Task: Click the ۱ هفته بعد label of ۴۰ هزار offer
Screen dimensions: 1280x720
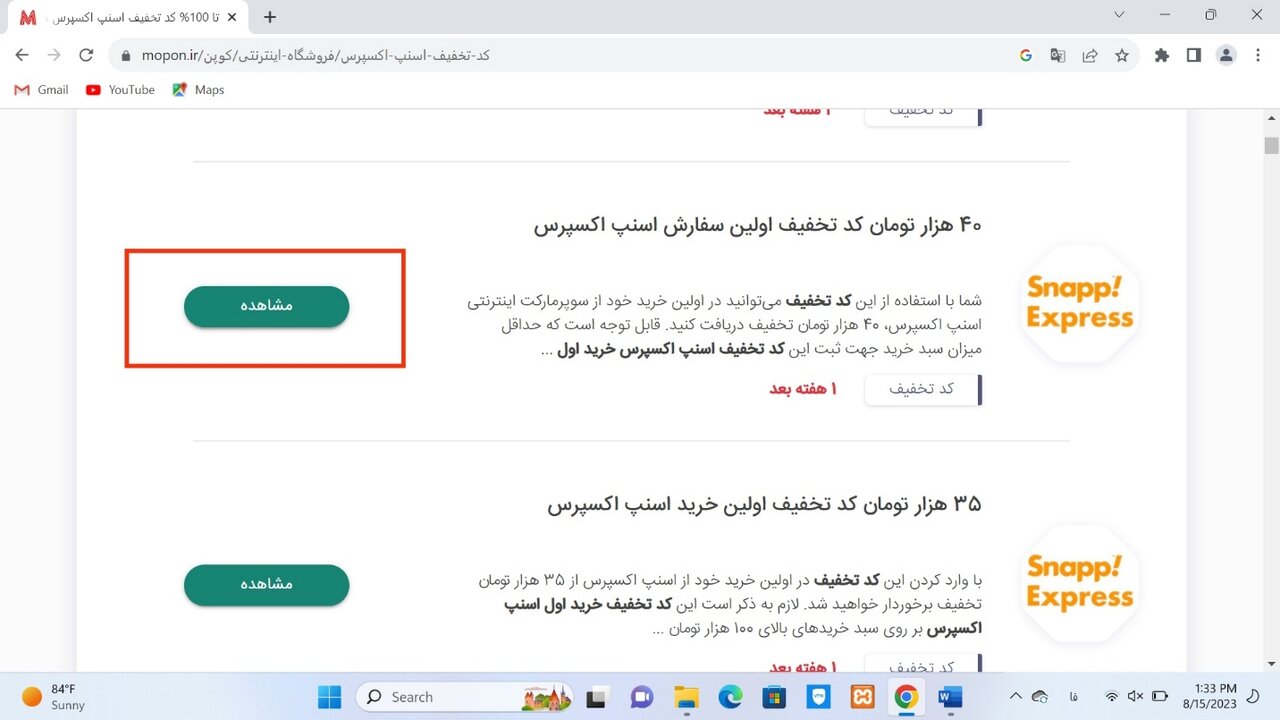Action: (x=802, y=389)
